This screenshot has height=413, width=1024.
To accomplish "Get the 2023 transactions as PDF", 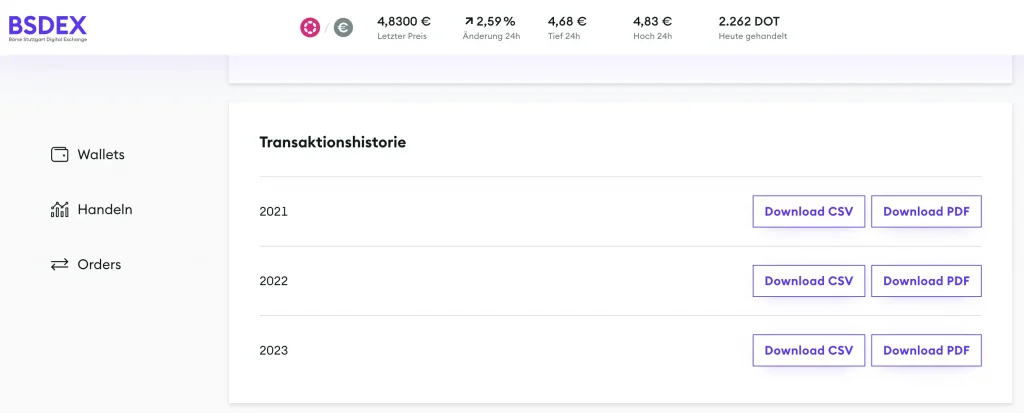I will point(926,351).
